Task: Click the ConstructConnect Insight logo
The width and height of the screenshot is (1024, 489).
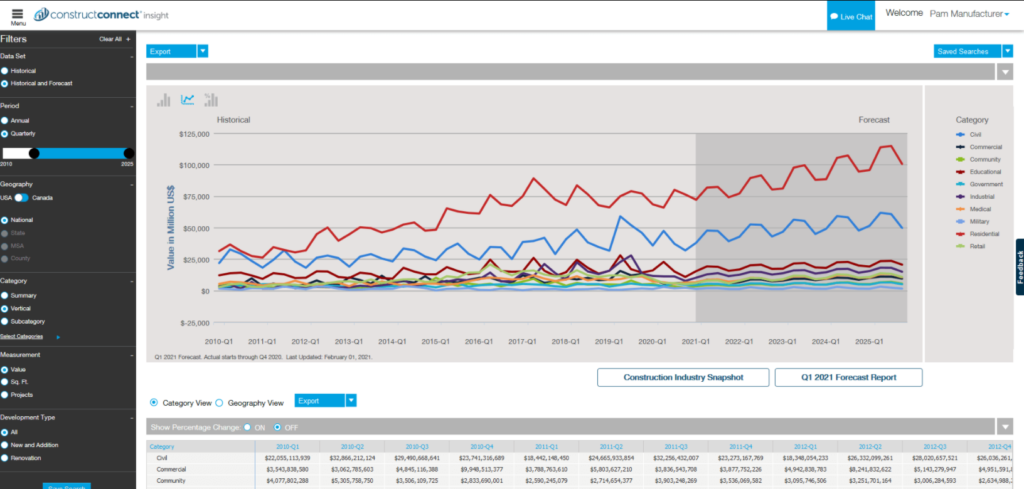Action: pos(101,14)
